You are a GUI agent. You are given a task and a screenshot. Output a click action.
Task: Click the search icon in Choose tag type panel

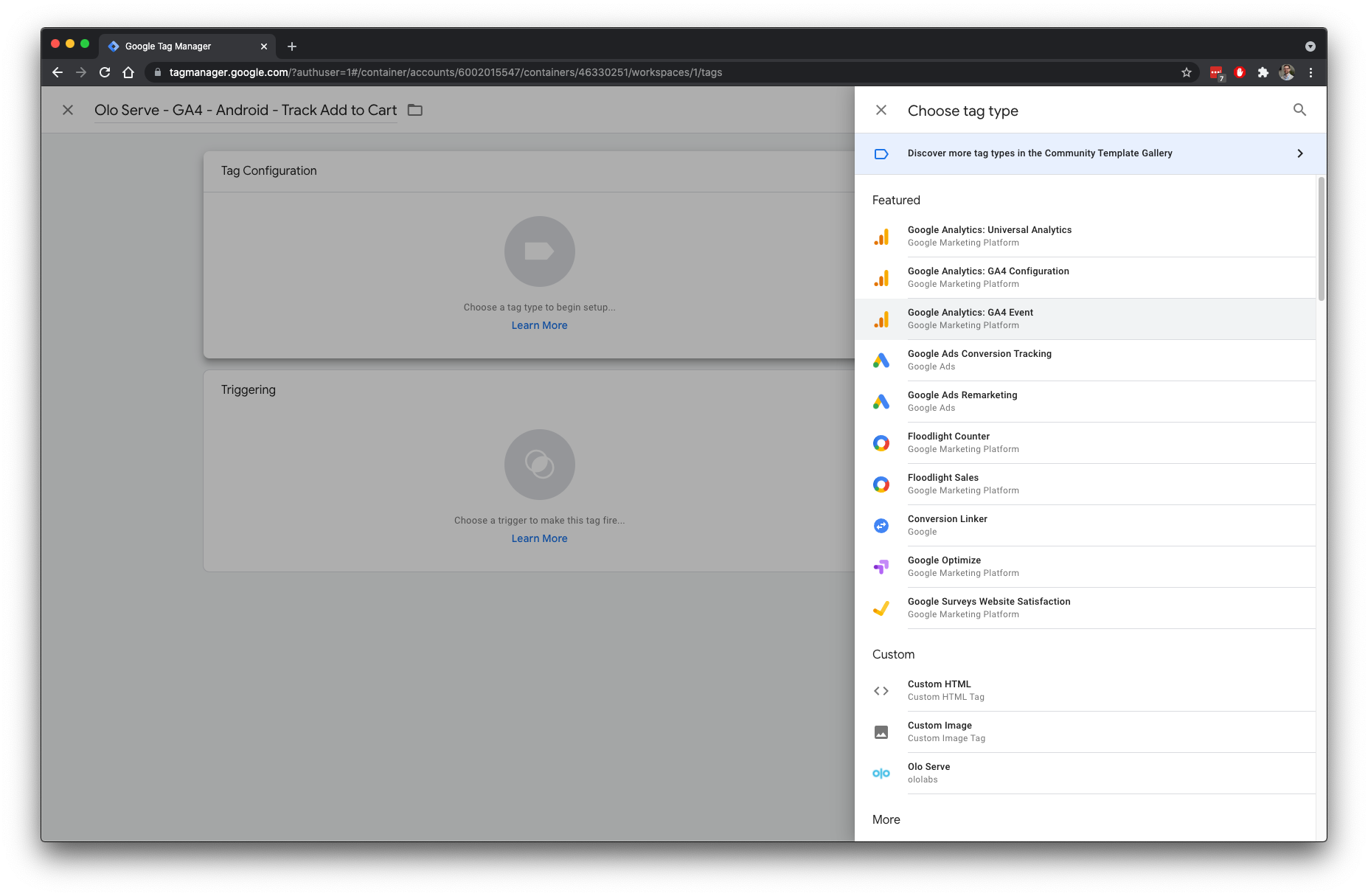1299,110
